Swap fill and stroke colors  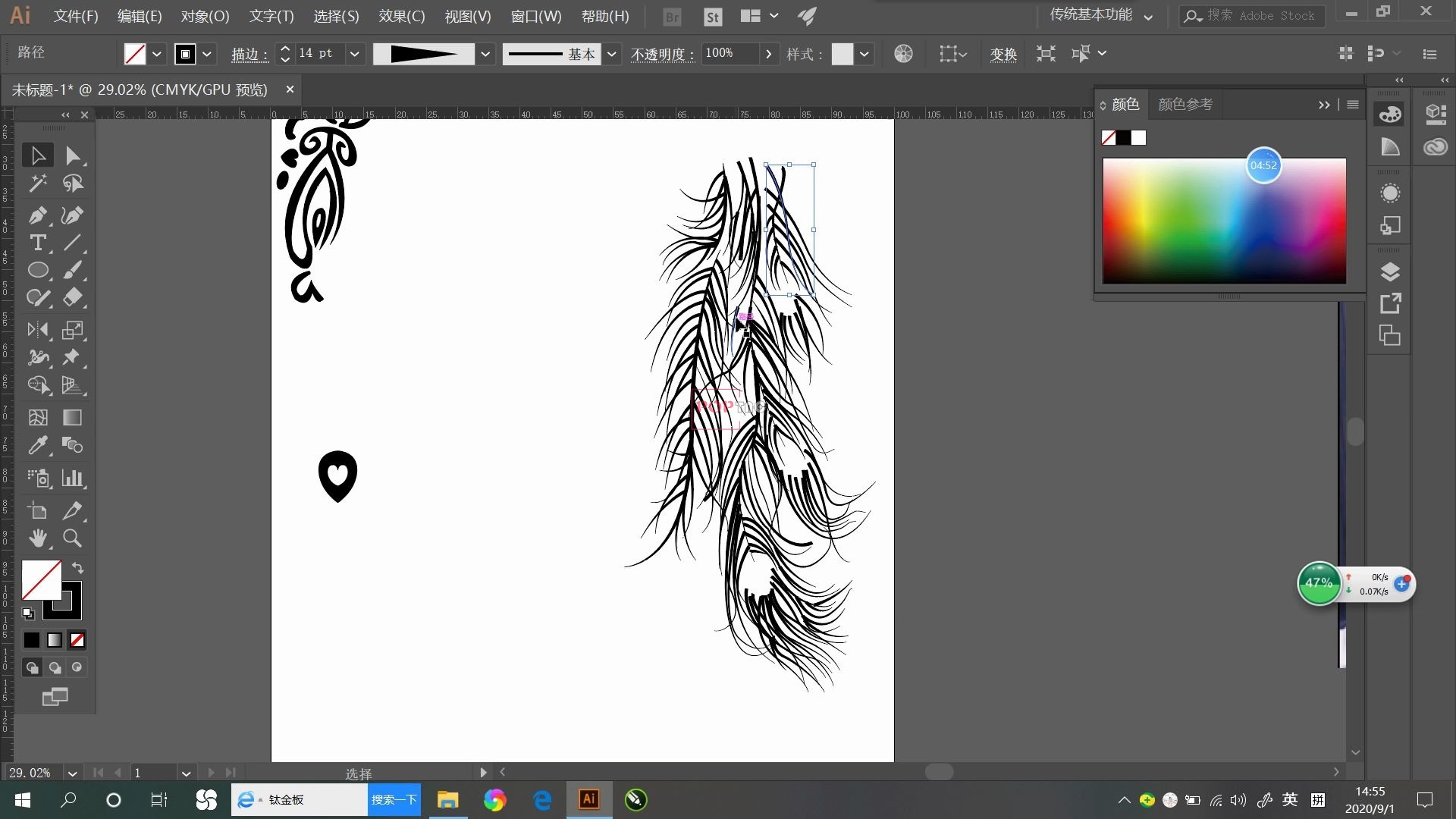[77, 568]
